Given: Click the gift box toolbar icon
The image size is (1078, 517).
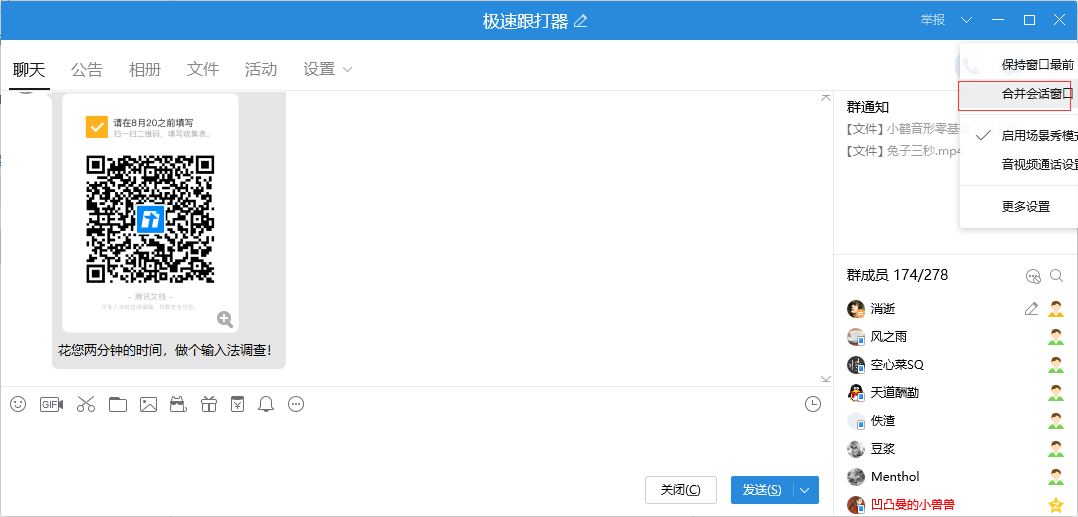Looking at the screenshot, I should click(x=208, y=404).
